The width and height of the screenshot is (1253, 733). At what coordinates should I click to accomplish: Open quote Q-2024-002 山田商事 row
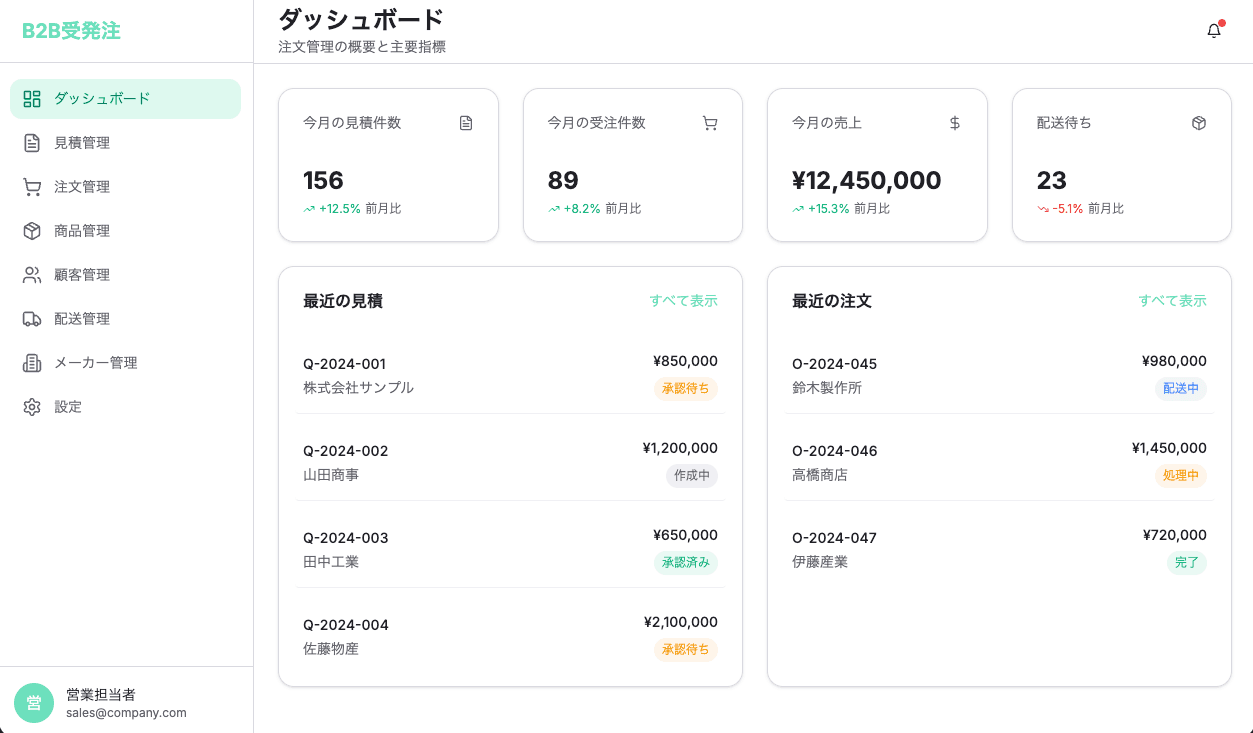point(510,462)
